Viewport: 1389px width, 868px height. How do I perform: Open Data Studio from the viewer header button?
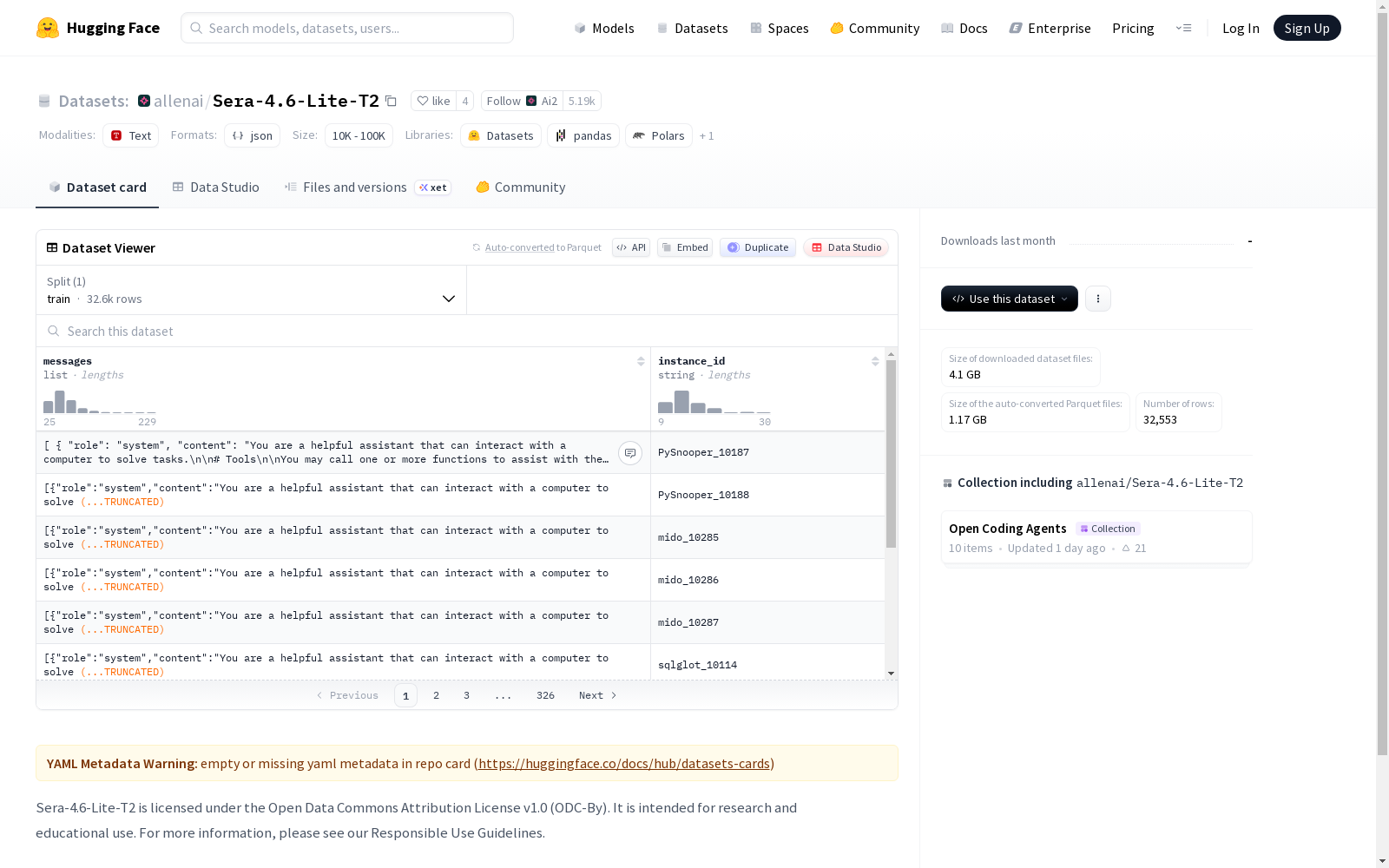click(x=846, y=247)
